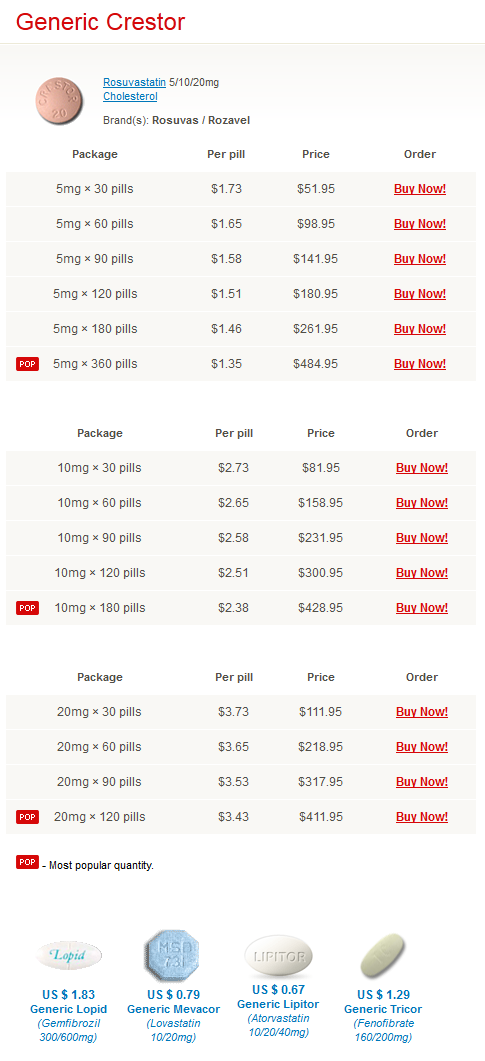Viewport: 485px width, 1061px height.
Task: Buy Now for 20mg × 90 pills
Action: pos(422,782)
